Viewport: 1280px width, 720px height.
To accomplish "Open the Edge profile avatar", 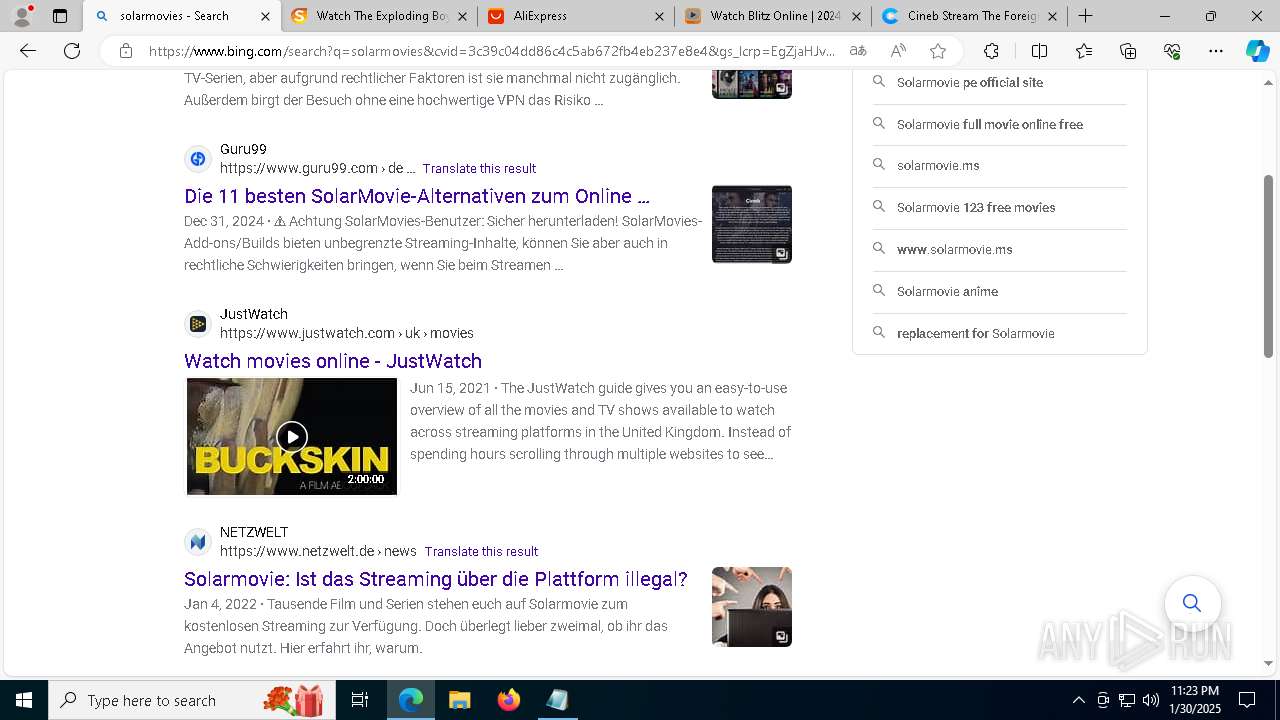I will (x=21, y=15).
